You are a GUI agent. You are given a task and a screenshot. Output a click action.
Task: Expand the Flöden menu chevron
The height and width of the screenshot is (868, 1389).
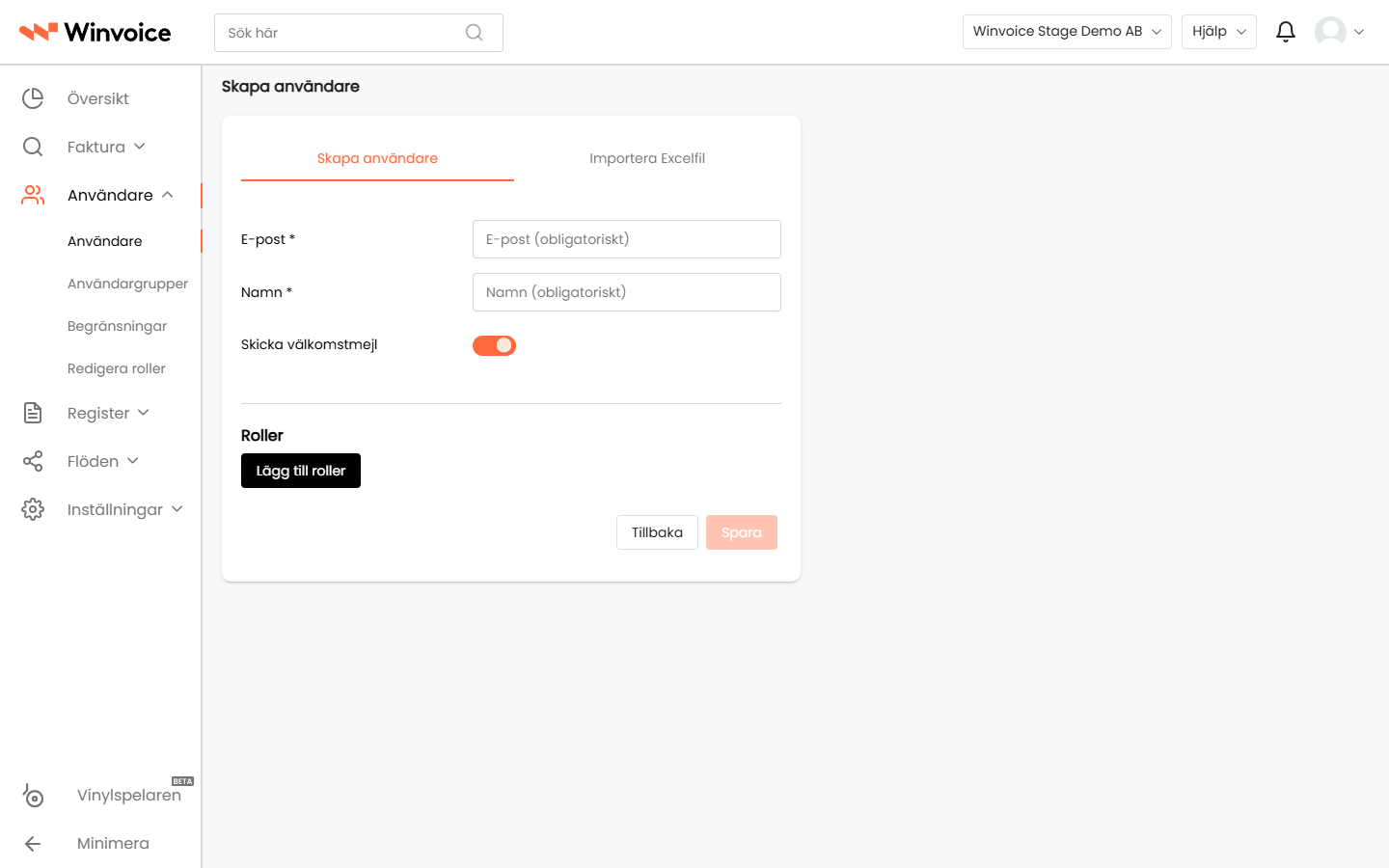pyautogui.click(x=133, y=461)
